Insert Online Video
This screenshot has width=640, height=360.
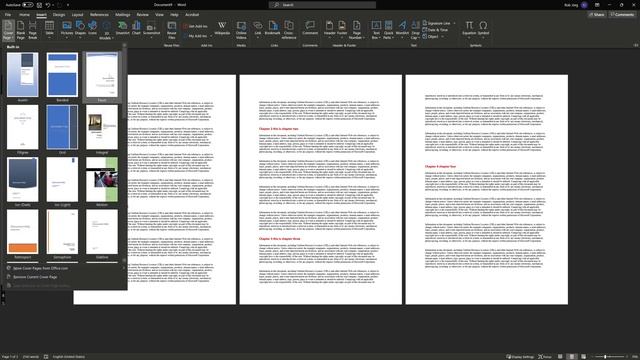click(x=241, y=30)
